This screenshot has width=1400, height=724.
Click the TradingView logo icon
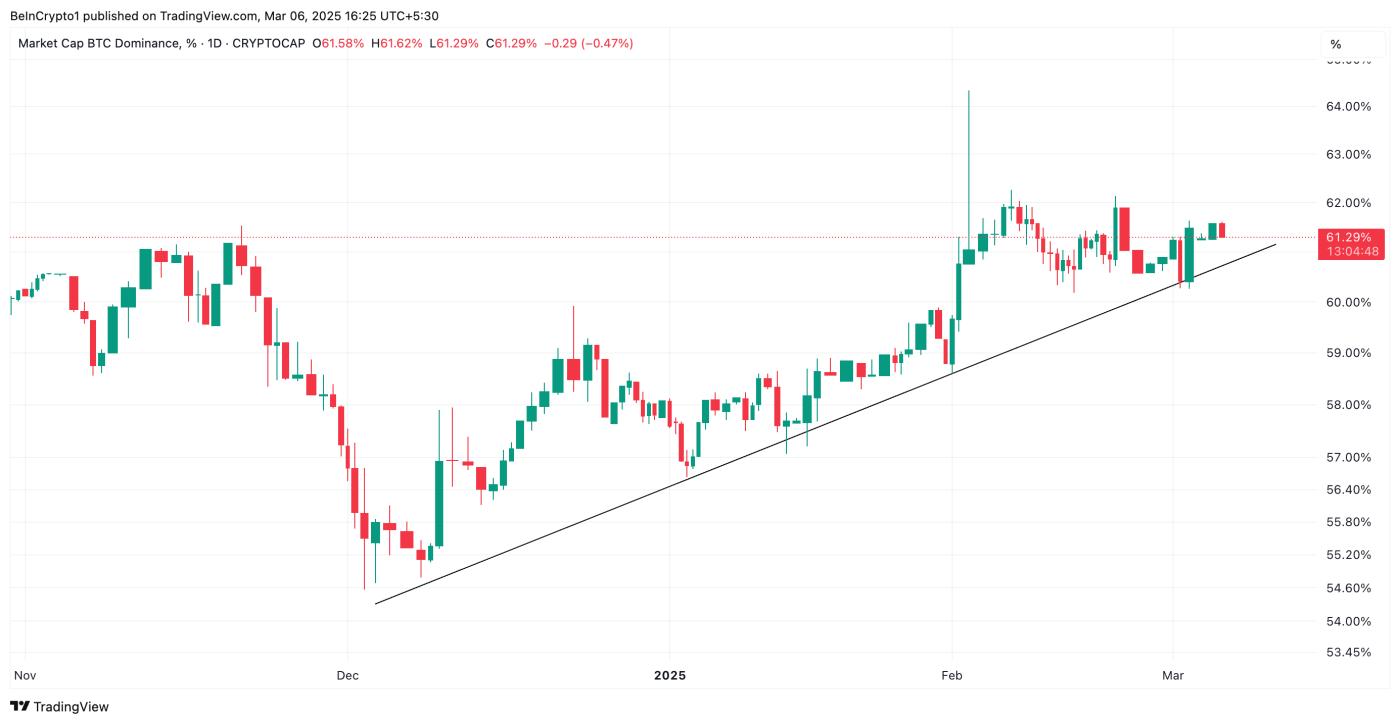tap(20, 706)
